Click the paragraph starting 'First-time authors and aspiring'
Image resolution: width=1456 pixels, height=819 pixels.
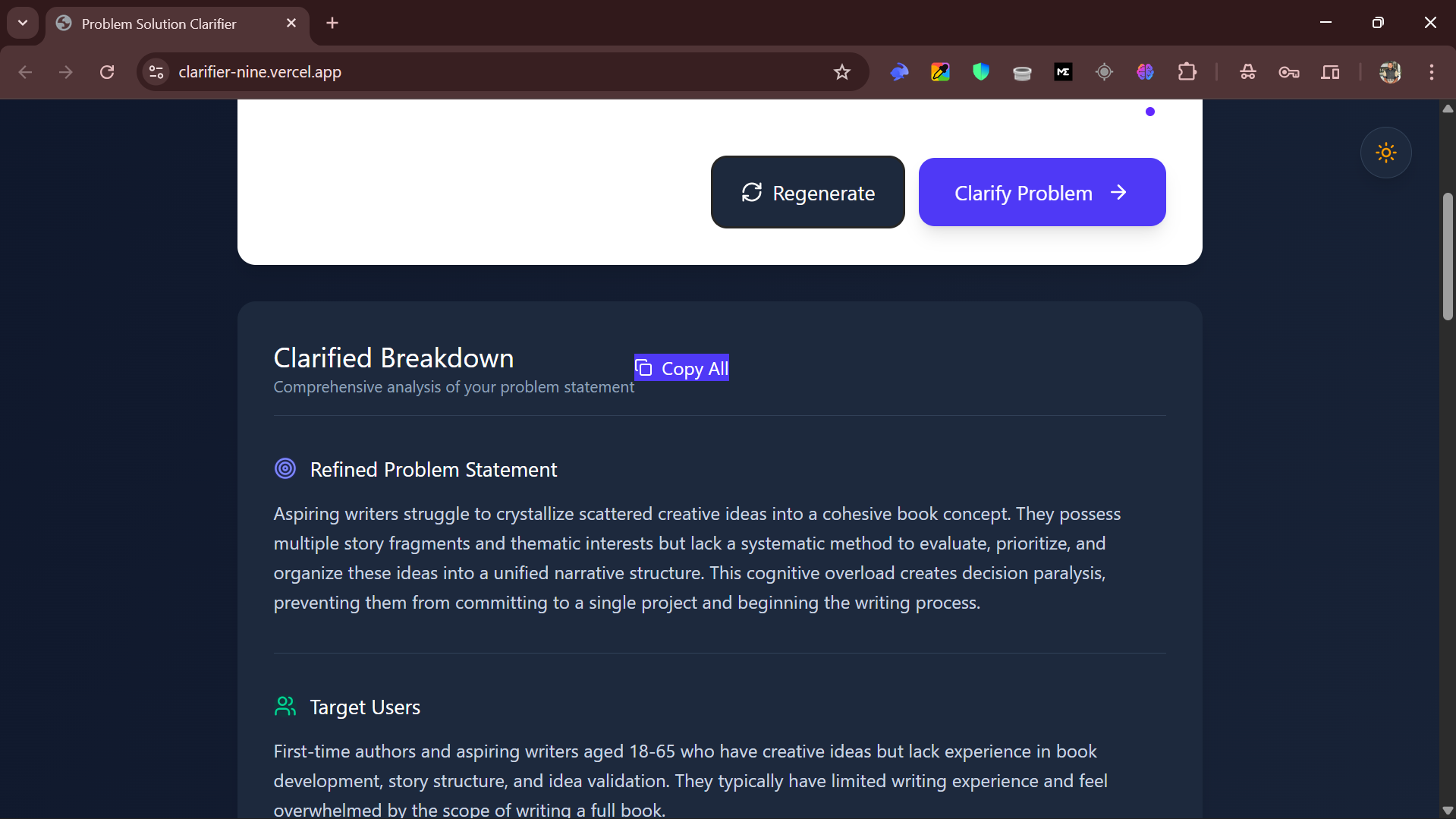(x=690, y=780)
